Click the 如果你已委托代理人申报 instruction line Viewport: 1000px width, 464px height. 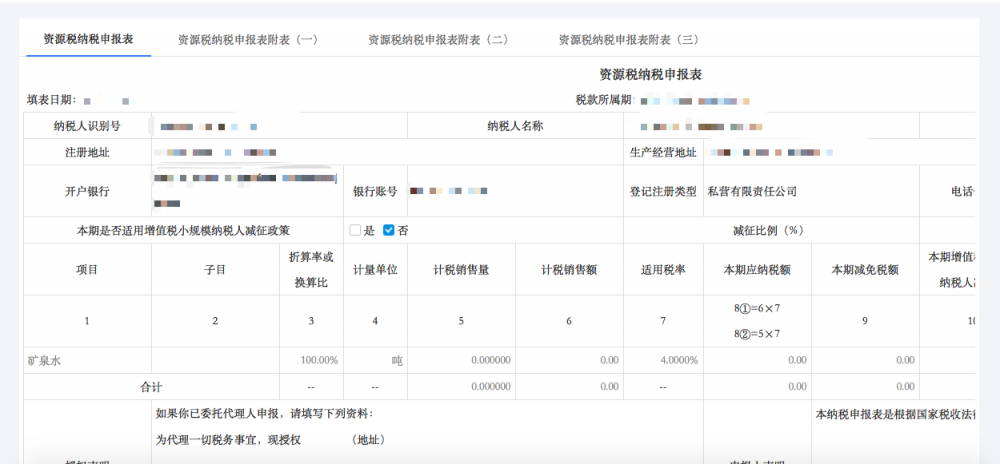[265, 414]
